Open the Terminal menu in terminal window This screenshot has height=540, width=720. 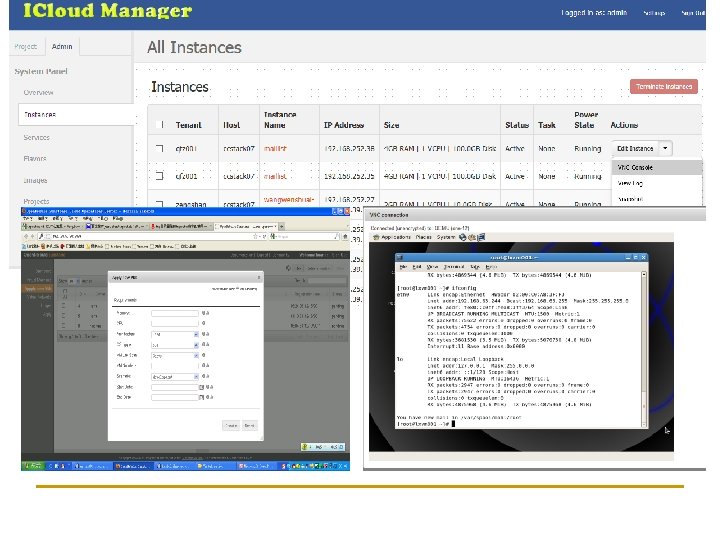click(454, 266)
